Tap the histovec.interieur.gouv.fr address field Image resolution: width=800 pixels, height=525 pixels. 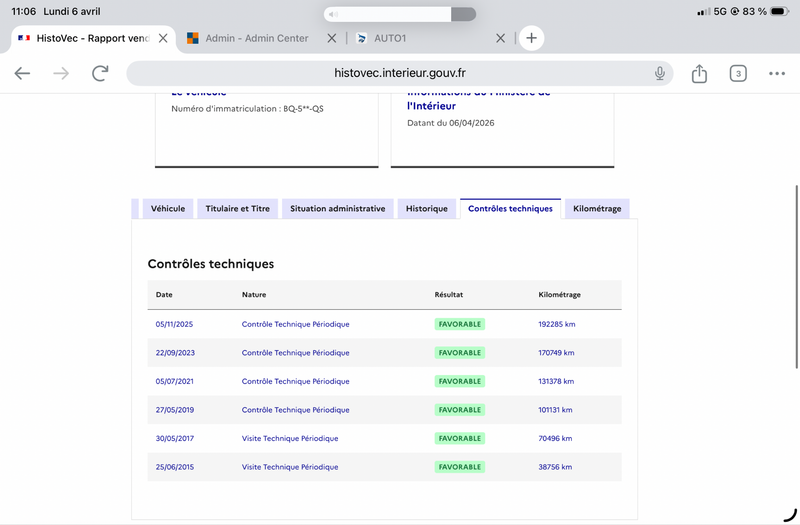[x=400, y=73]
